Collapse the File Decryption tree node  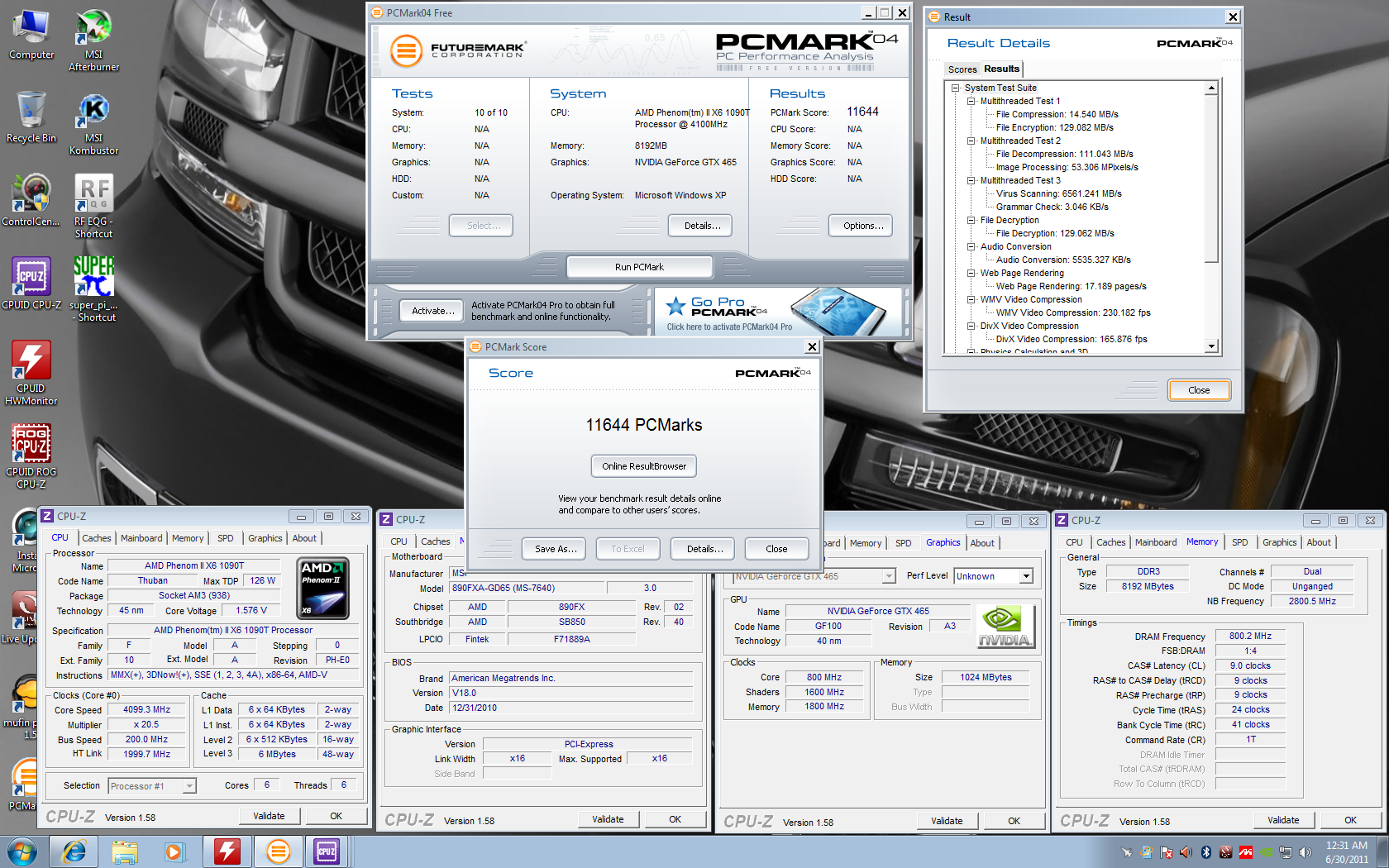point(971,220)
